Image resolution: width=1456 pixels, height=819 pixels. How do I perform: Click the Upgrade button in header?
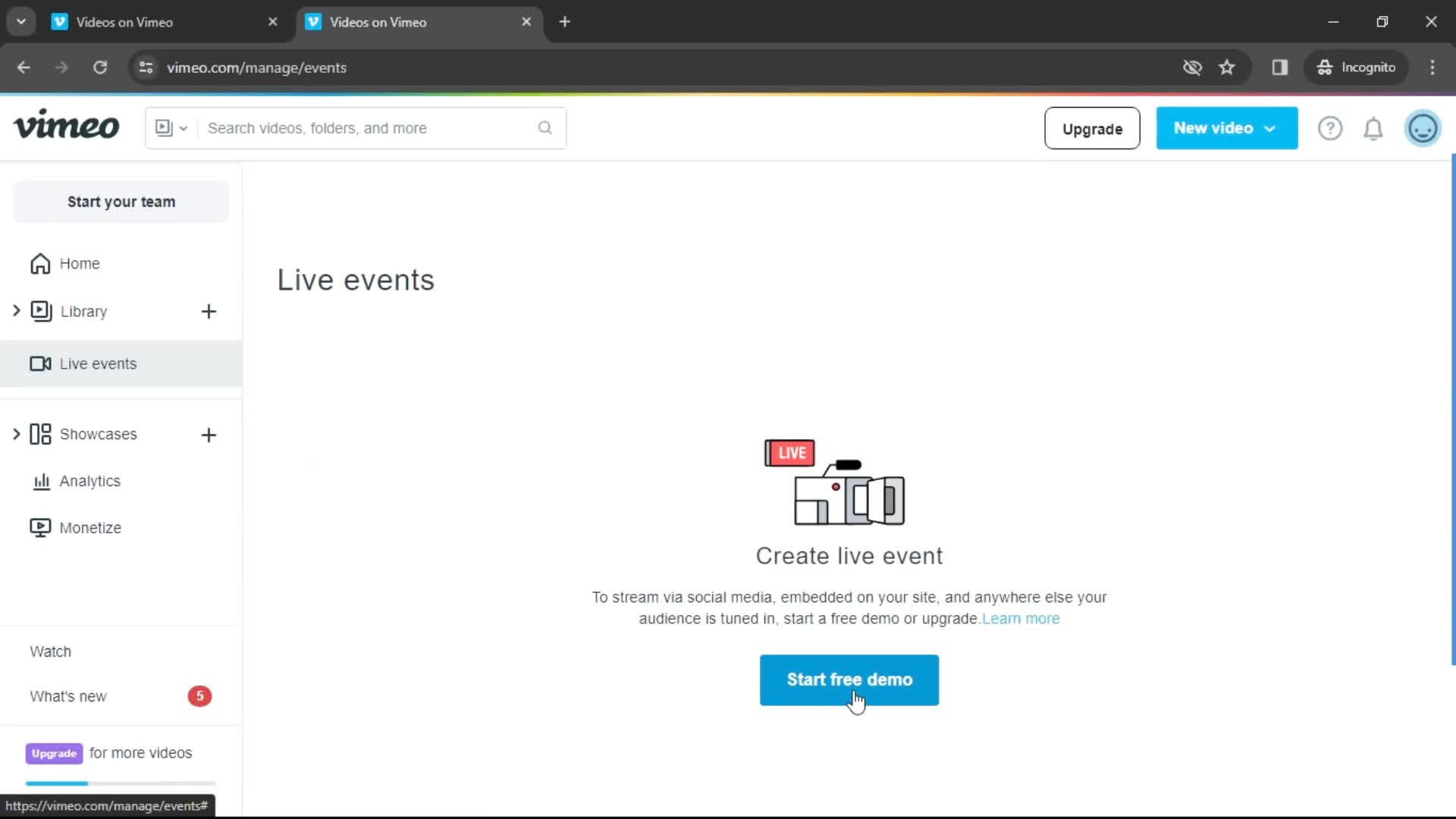1093,128
